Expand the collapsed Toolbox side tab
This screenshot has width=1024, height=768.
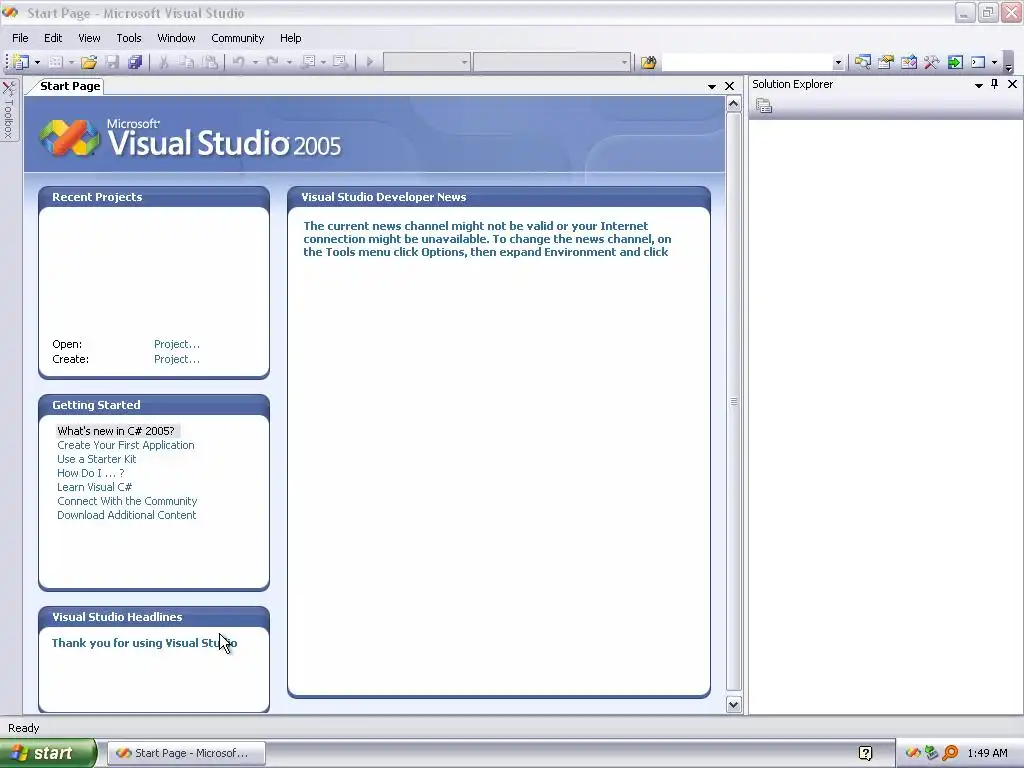coord(8,110)
